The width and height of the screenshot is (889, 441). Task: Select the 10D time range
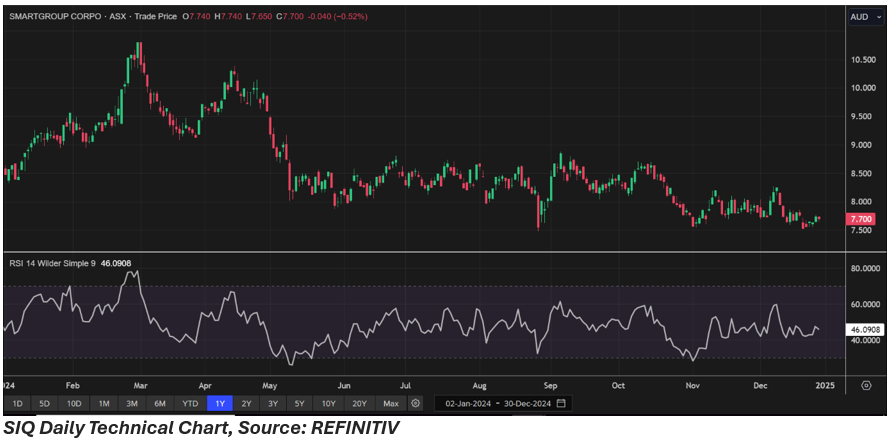pyautogui.click(x=74, y=404)
